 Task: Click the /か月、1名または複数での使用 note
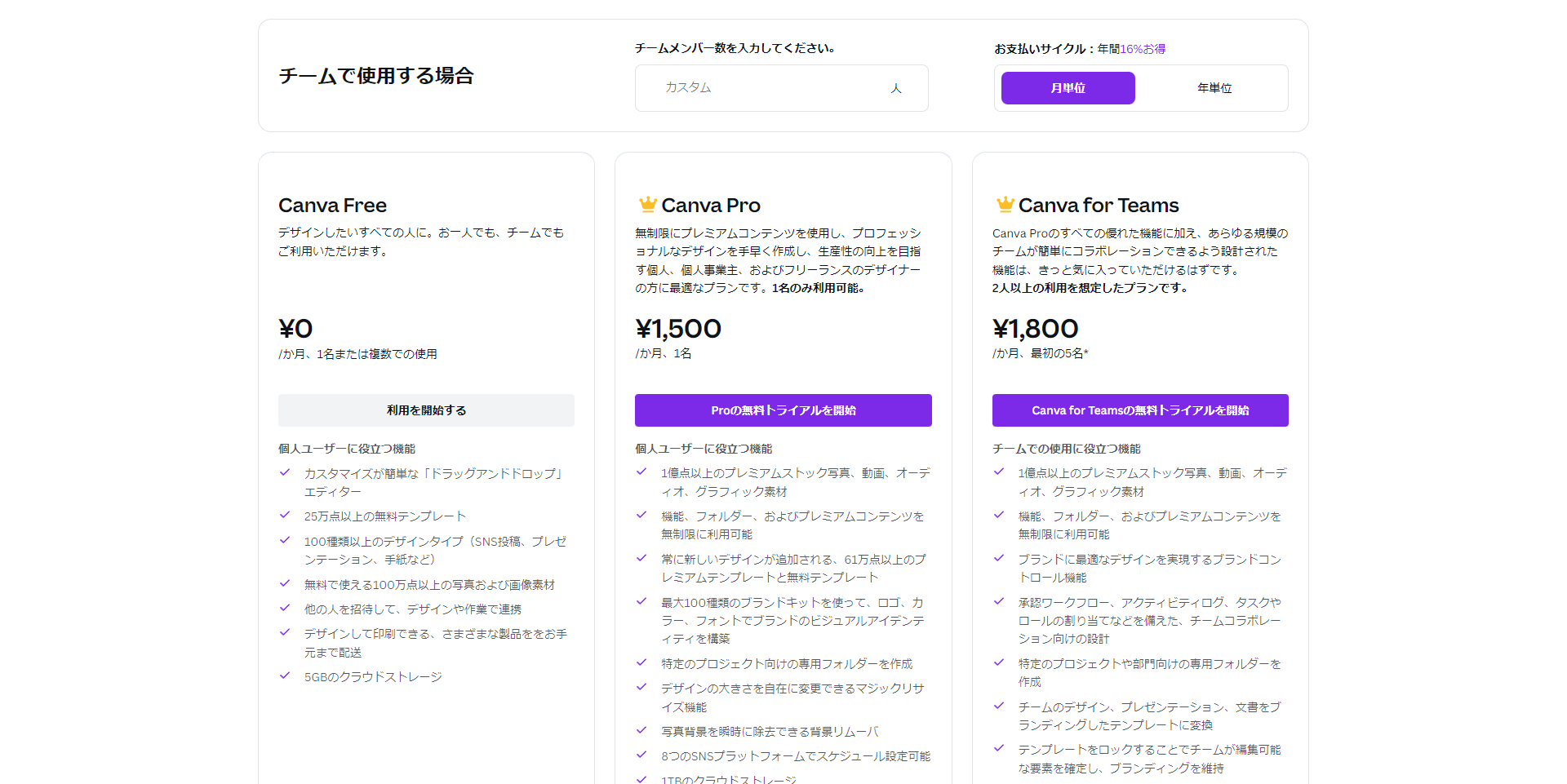click(357, 354)
